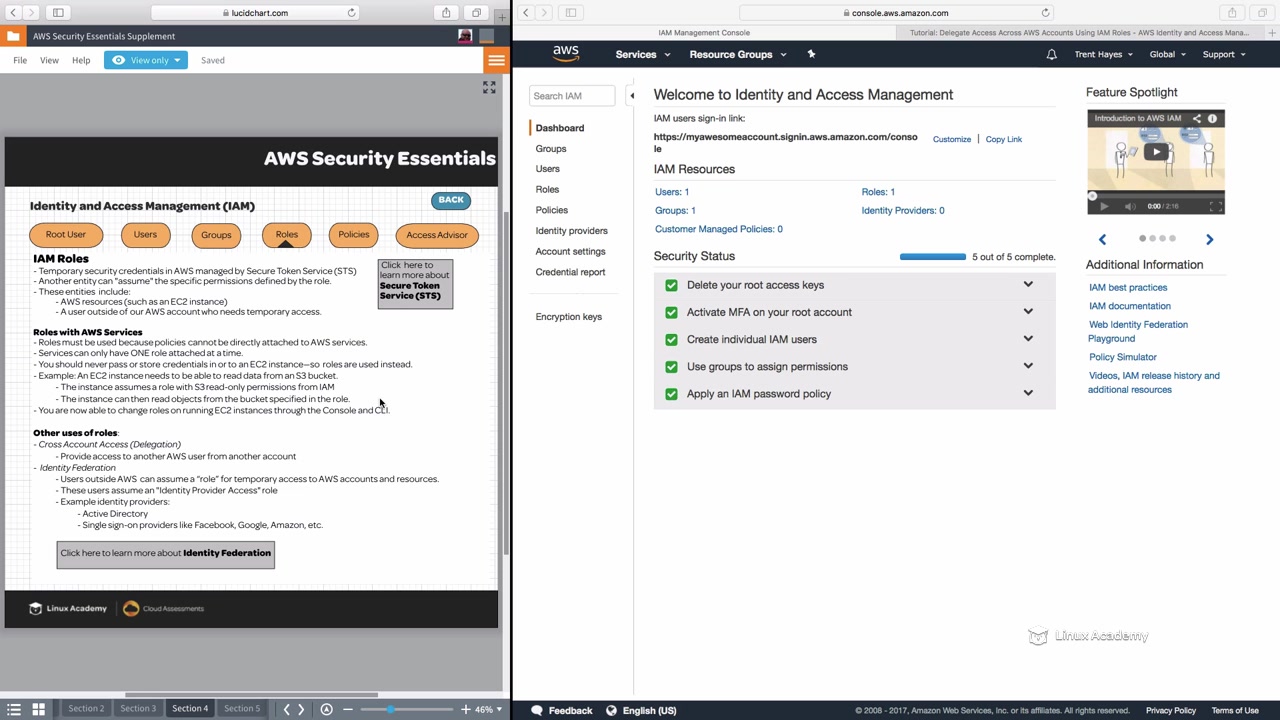
Task: Open the Policy Simulator link
Action: (x=1122, y=357)
